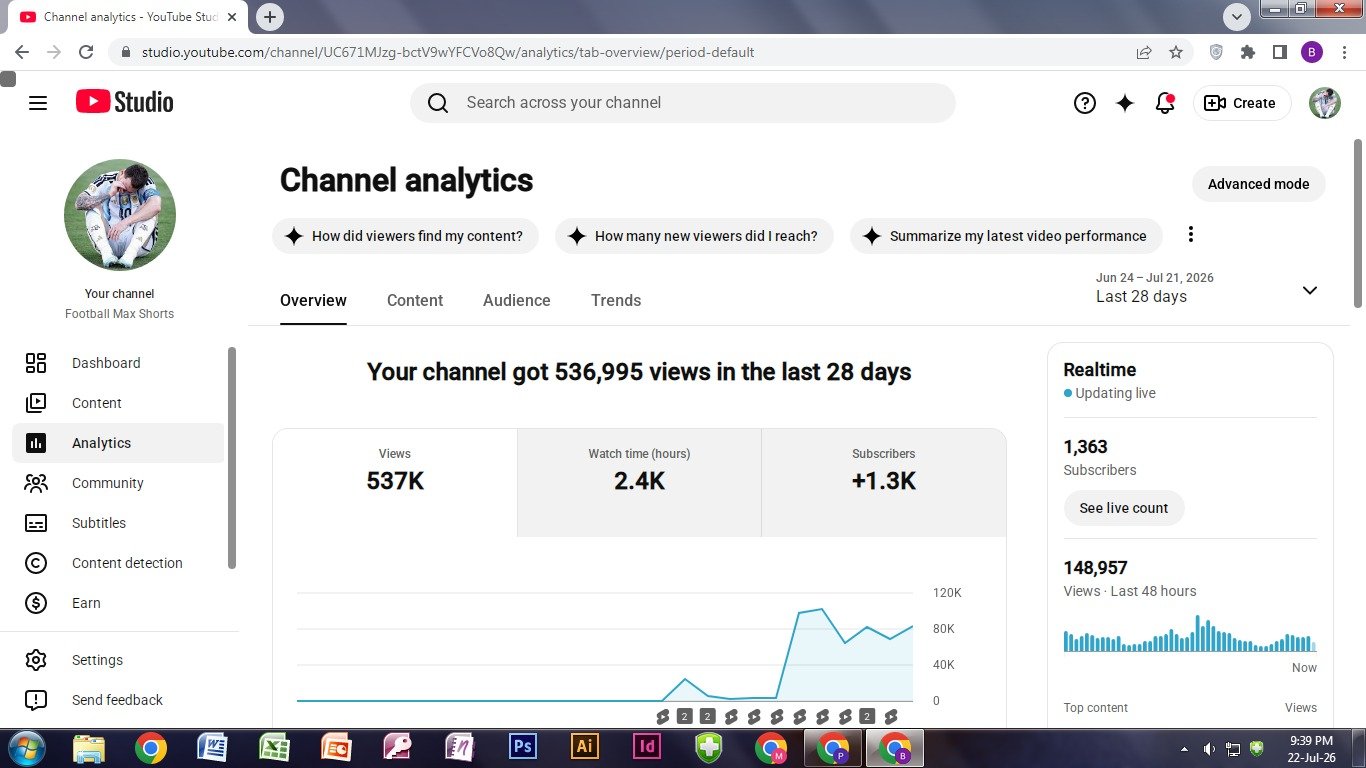Viewport: 1366px width, 768px height.
Task: Click the left sidebar scrollbar
Action: 232,458
